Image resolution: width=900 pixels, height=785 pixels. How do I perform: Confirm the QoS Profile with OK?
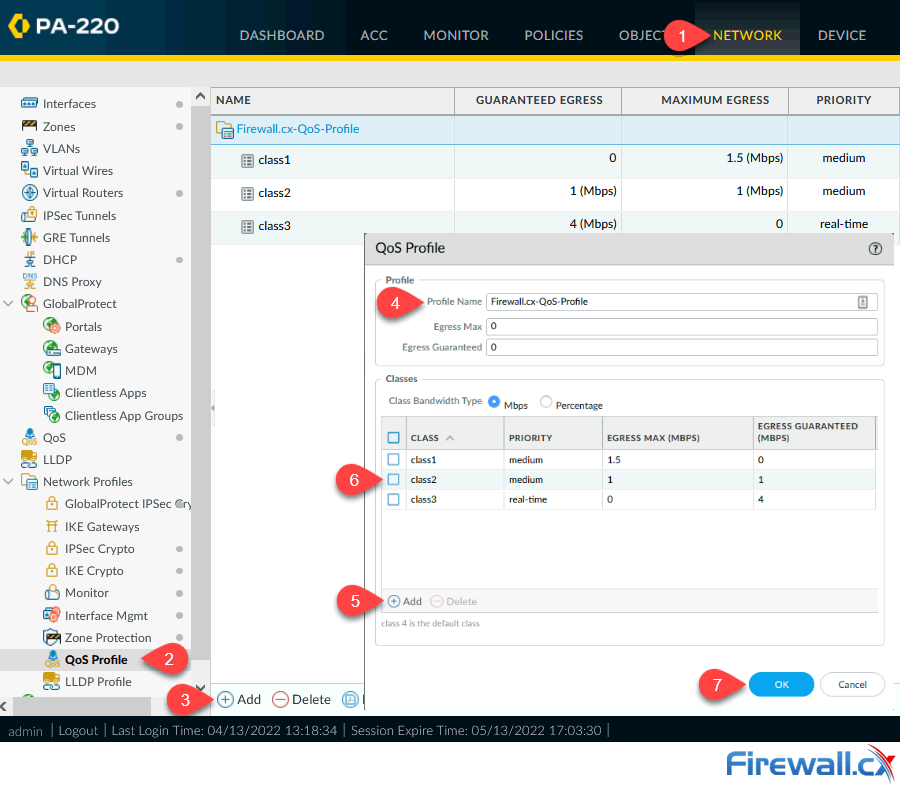tap(781, 684)
